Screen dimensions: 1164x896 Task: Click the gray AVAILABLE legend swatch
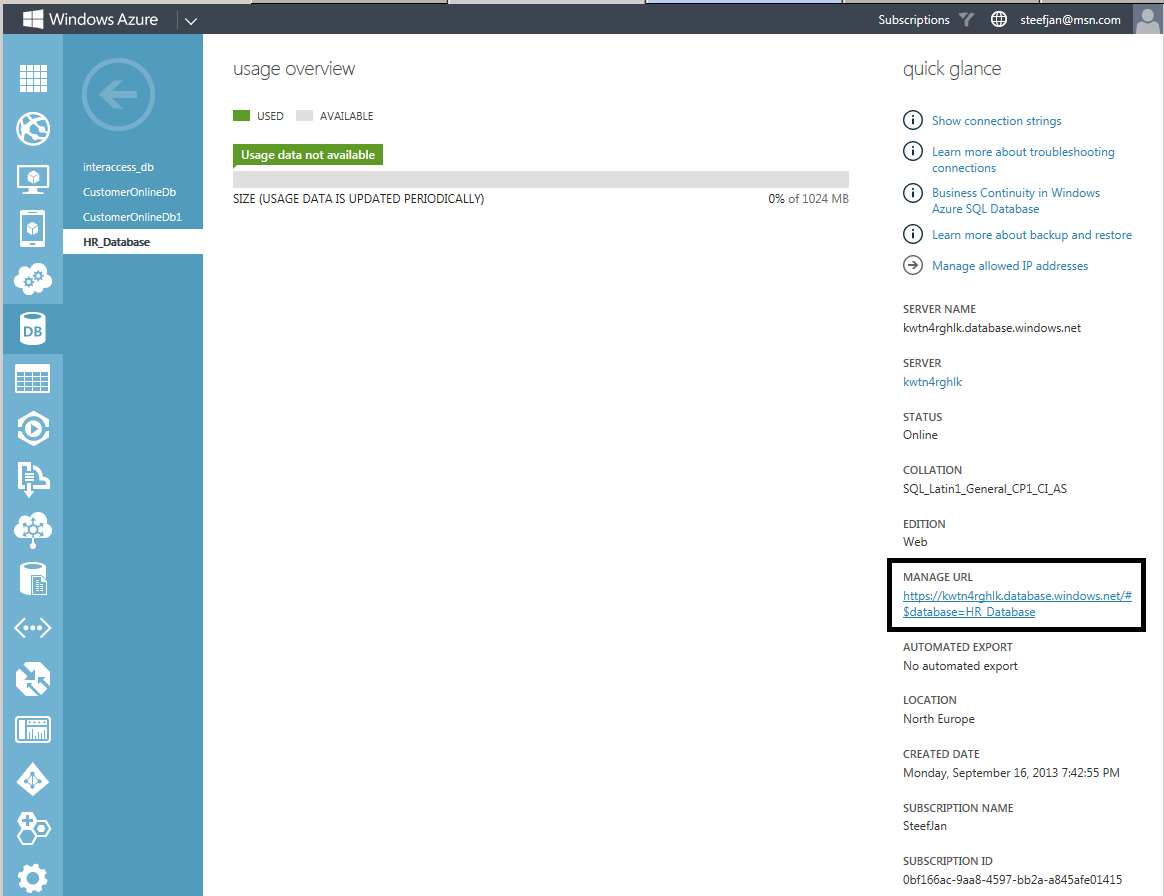pyautogui.click(x=304, y=116)
